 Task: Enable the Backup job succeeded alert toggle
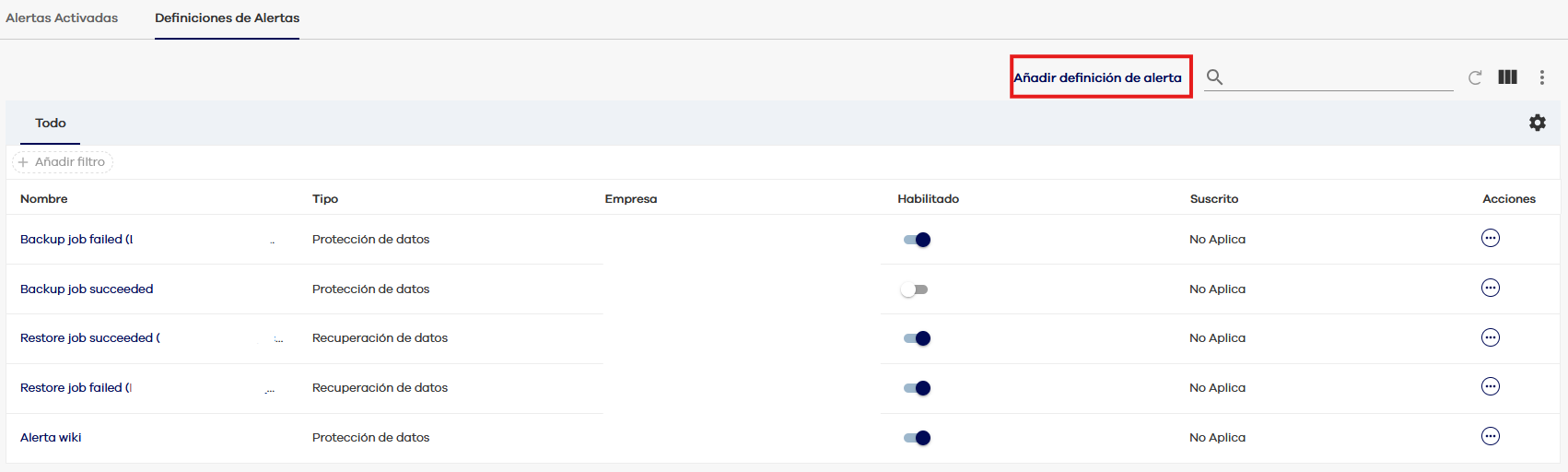click(x=915, y=289)
